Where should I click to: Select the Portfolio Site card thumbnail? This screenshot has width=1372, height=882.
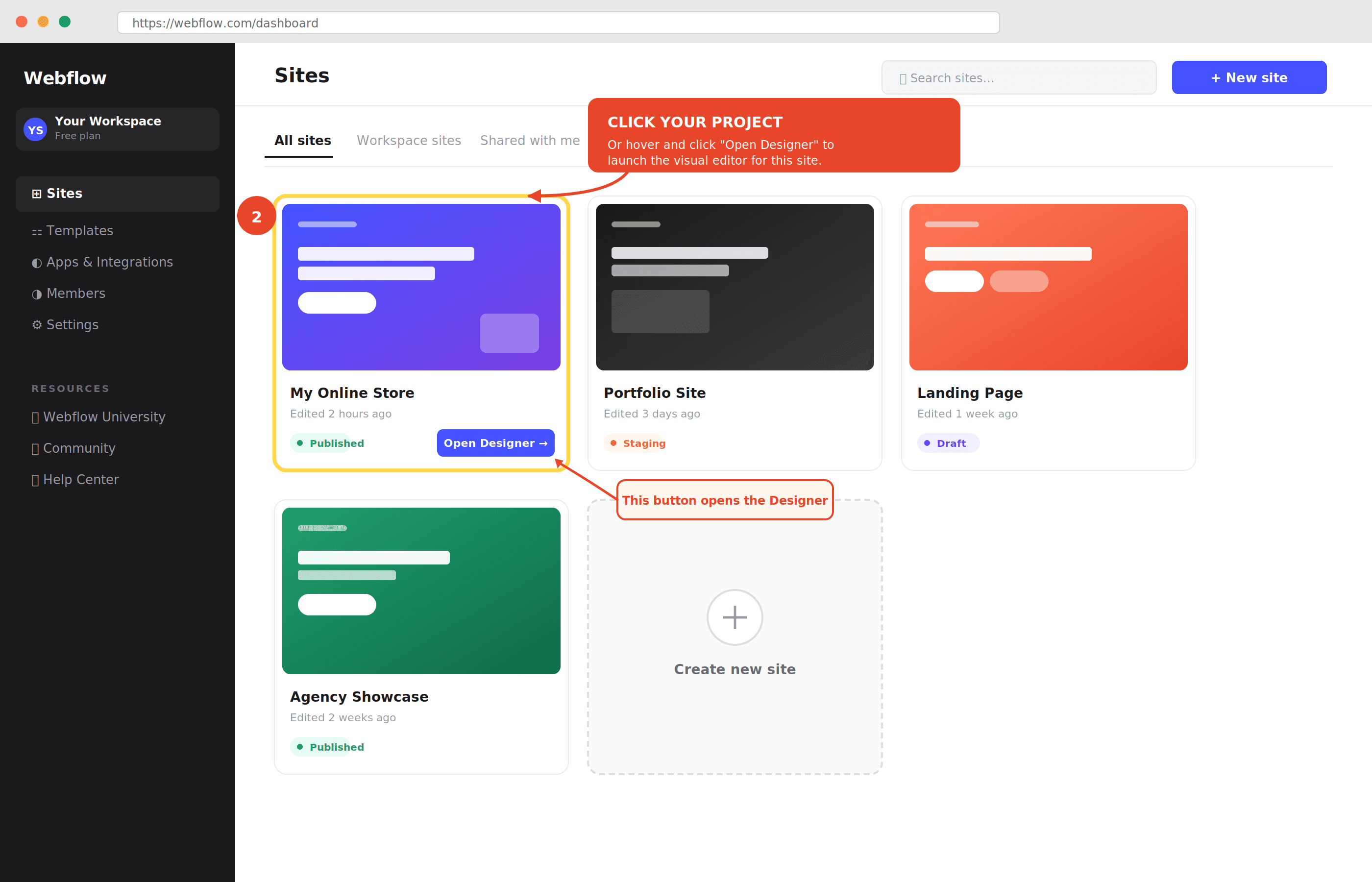coord(735,286)
